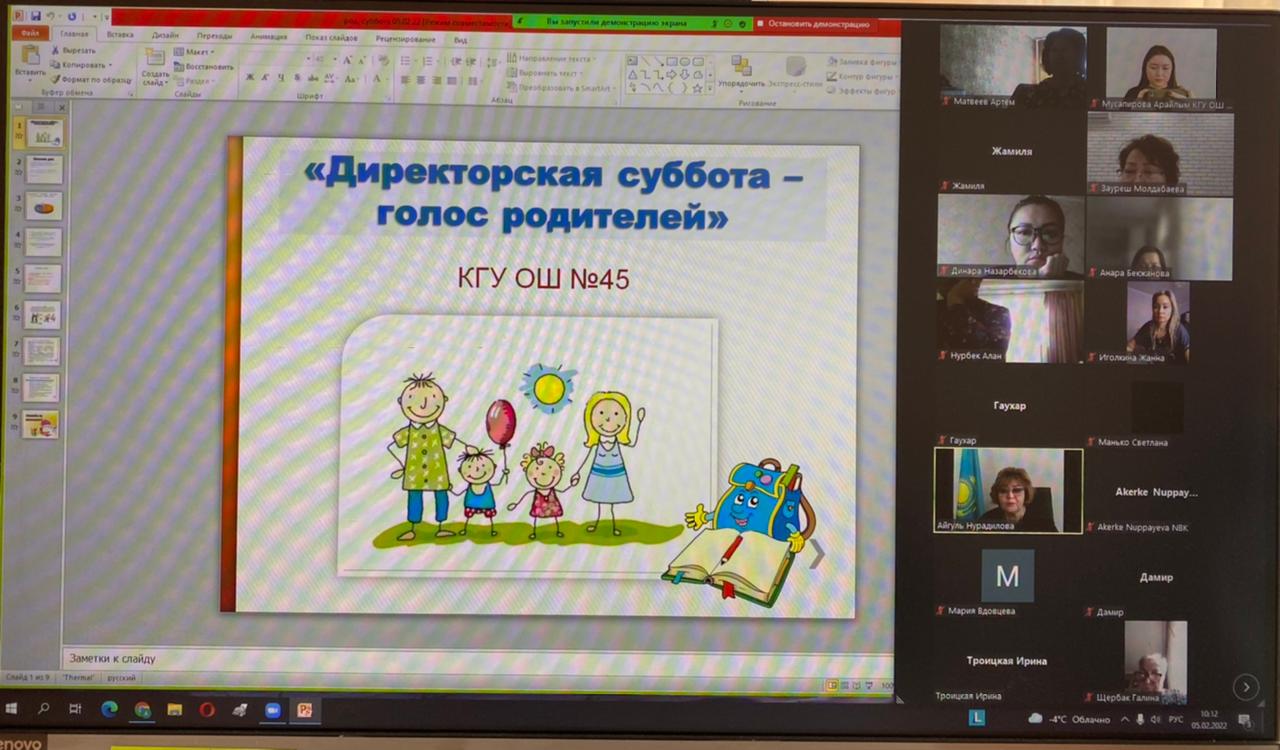Click the Save icon in quick access toolbar

(36, 17)
